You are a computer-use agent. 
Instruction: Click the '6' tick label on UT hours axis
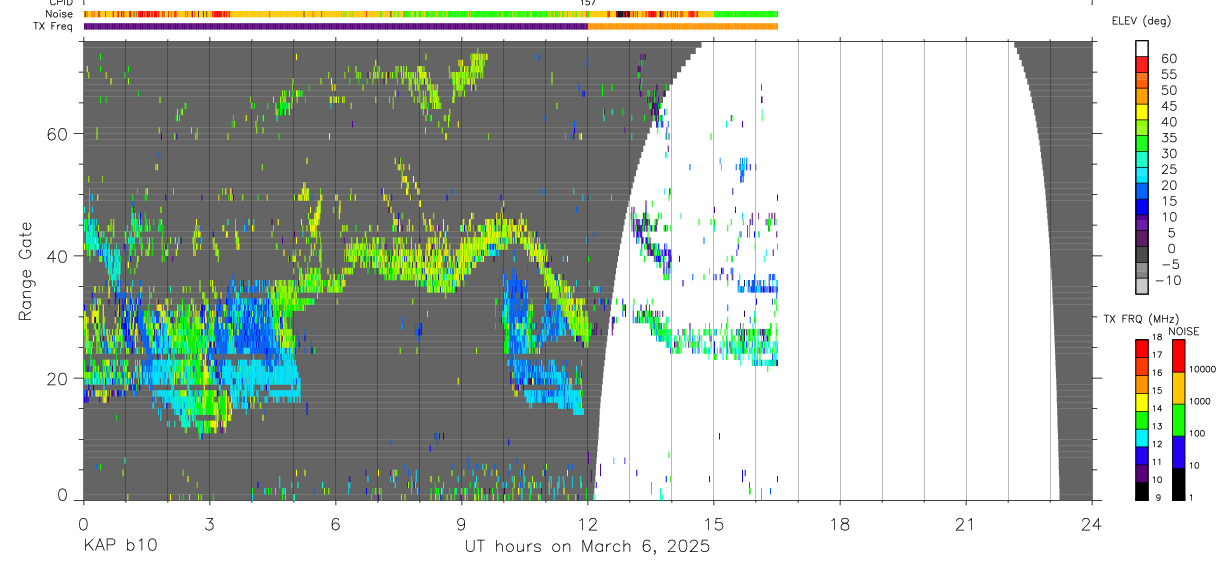[335, 523]
